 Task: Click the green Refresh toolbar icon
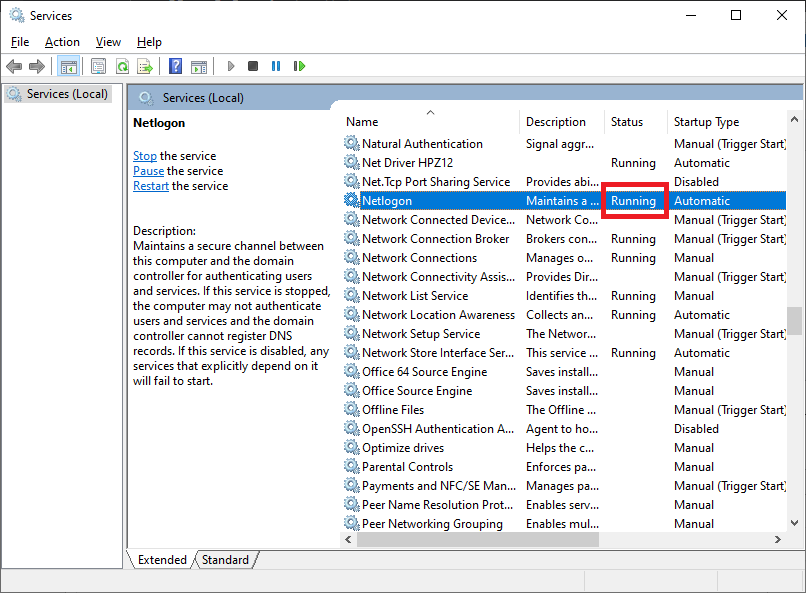122,66
